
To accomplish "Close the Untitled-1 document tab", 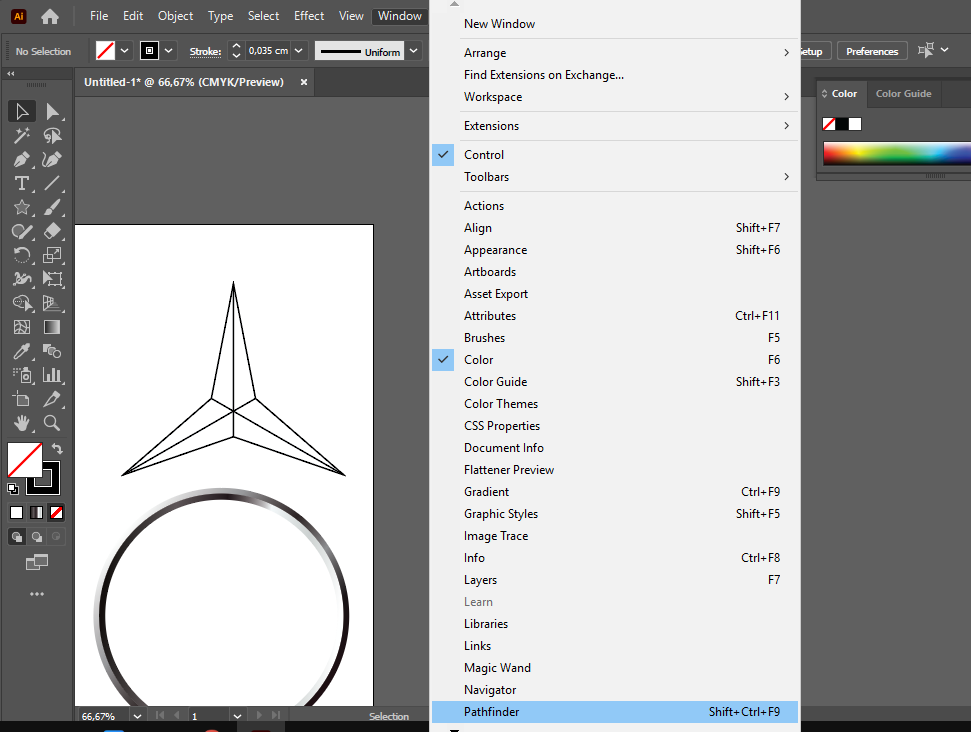I will [x=304, y=82].
